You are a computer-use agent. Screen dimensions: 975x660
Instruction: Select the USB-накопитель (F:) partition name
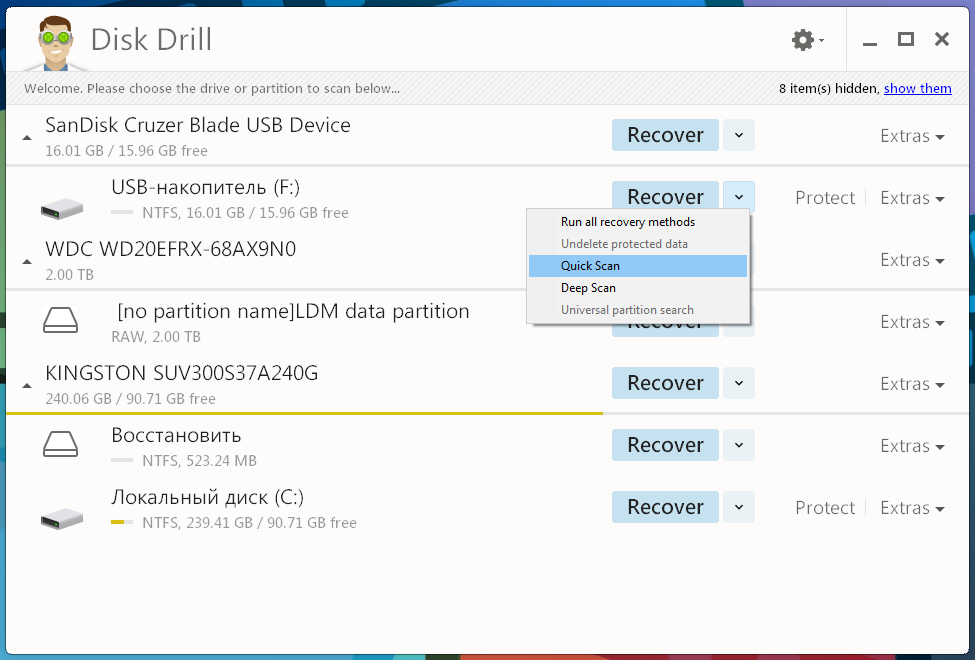pyautogui.click(x=205, y=187)
